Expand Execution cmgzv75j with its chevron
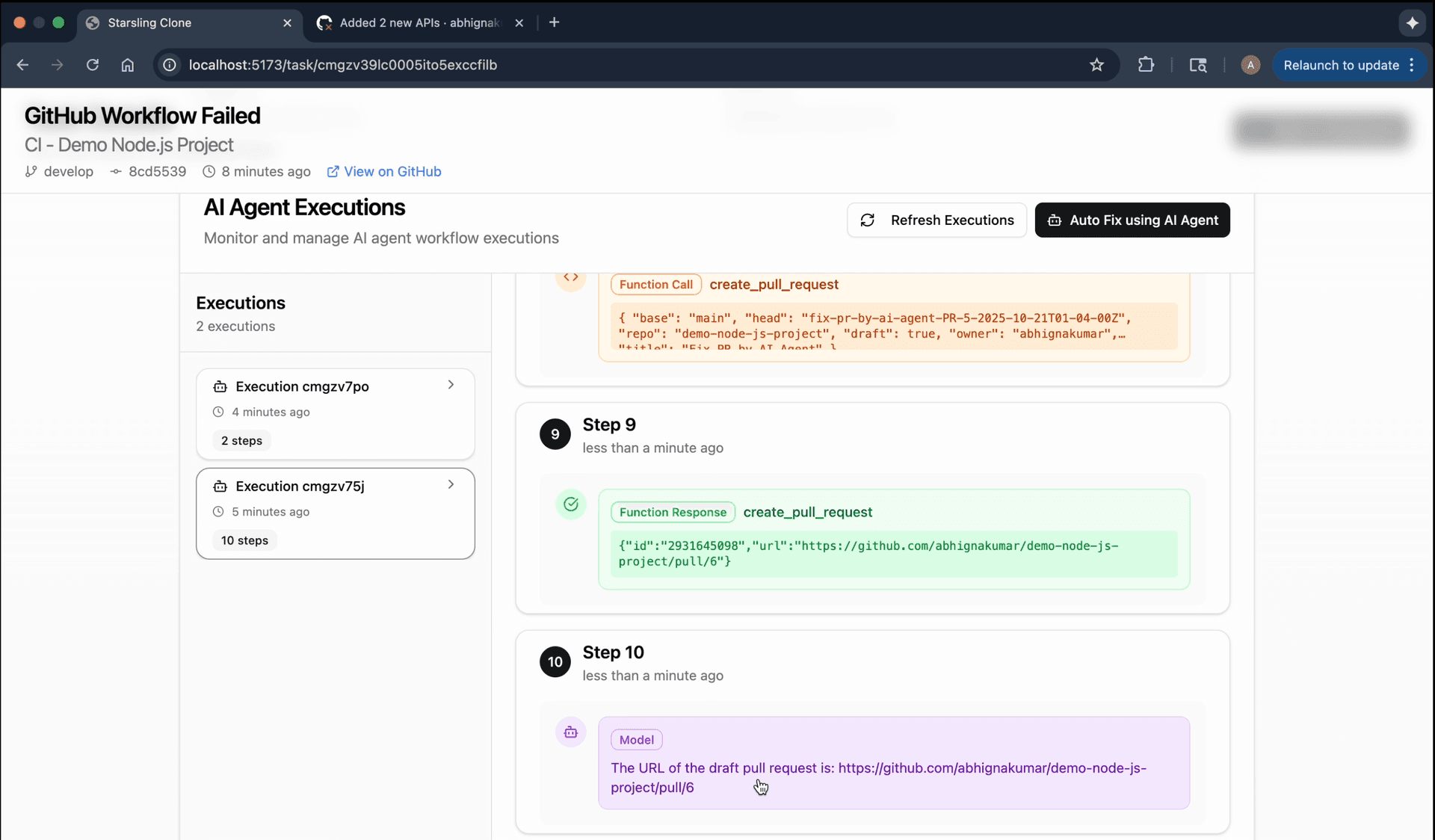 451,485
